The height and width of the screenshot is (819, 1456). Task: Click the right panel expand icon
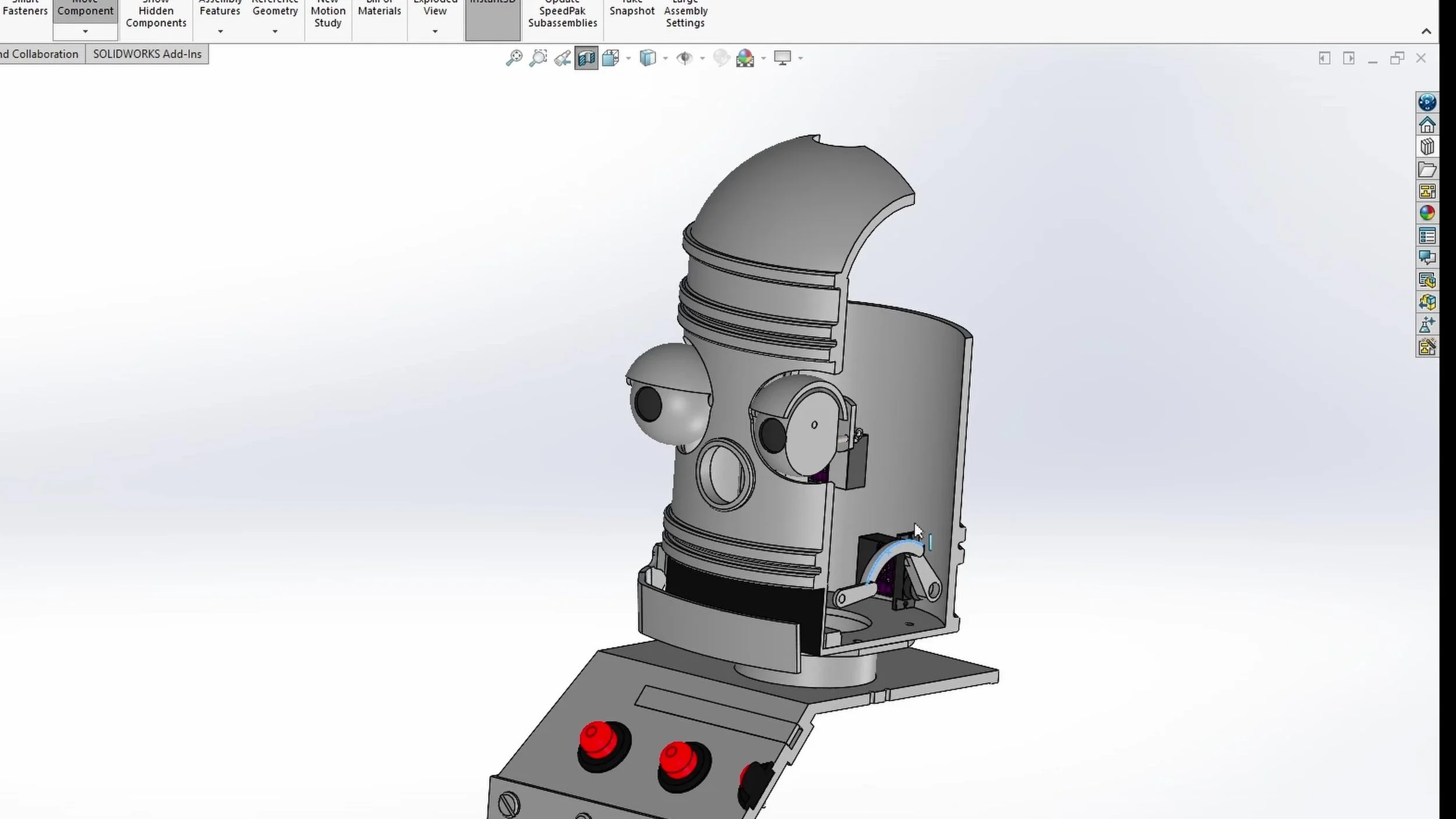1349,58
